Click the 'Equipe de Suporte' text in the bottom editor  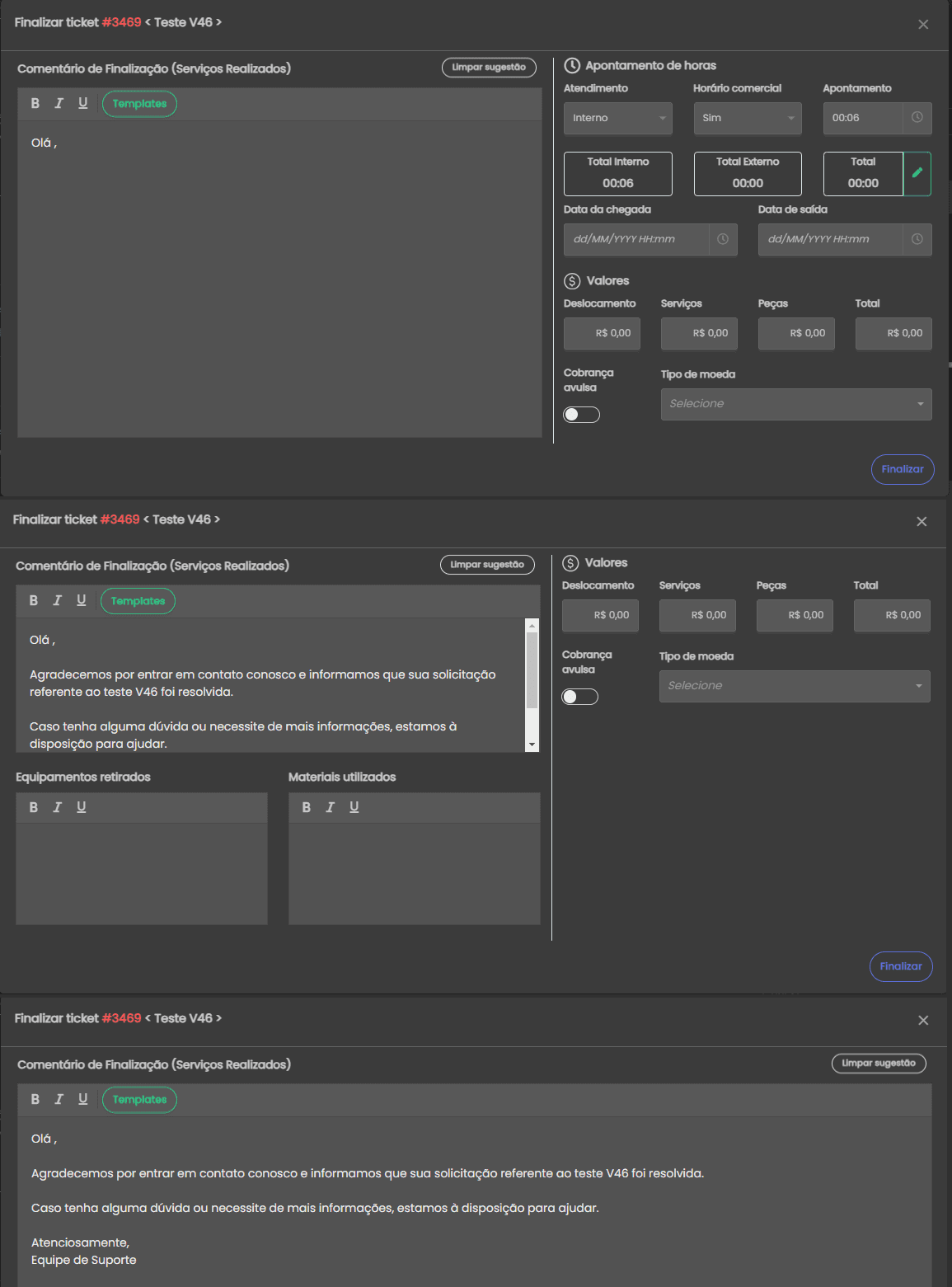point(84,1260)
